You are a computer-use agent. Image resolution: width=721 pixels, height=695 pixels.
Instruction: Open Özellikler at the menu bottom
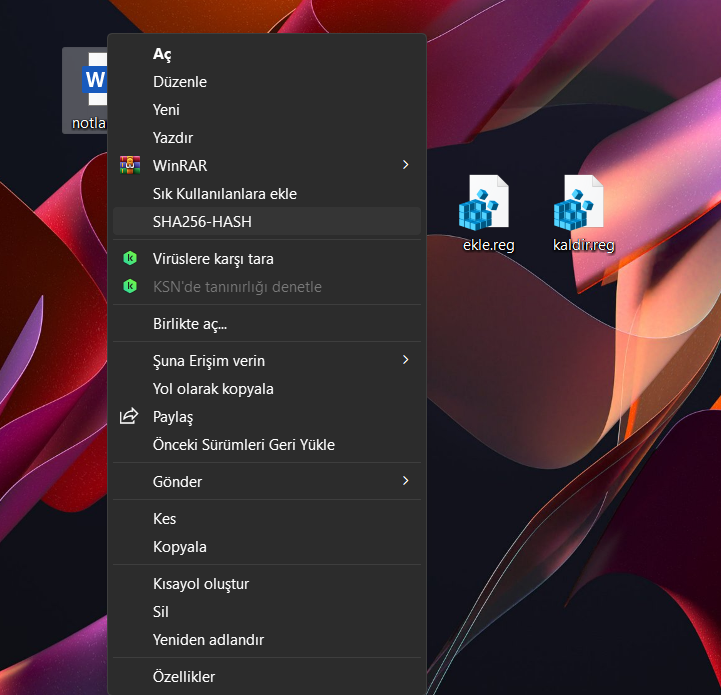tap(184, 677)
